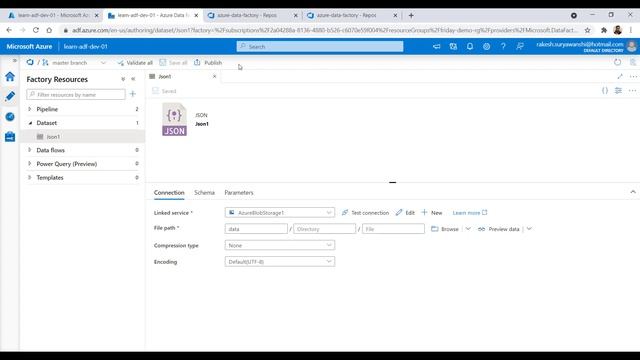640x360 pixels.
Task: Open the Preview data dropdown arrow
Action: pyautogui.click(x=529, y=229)
